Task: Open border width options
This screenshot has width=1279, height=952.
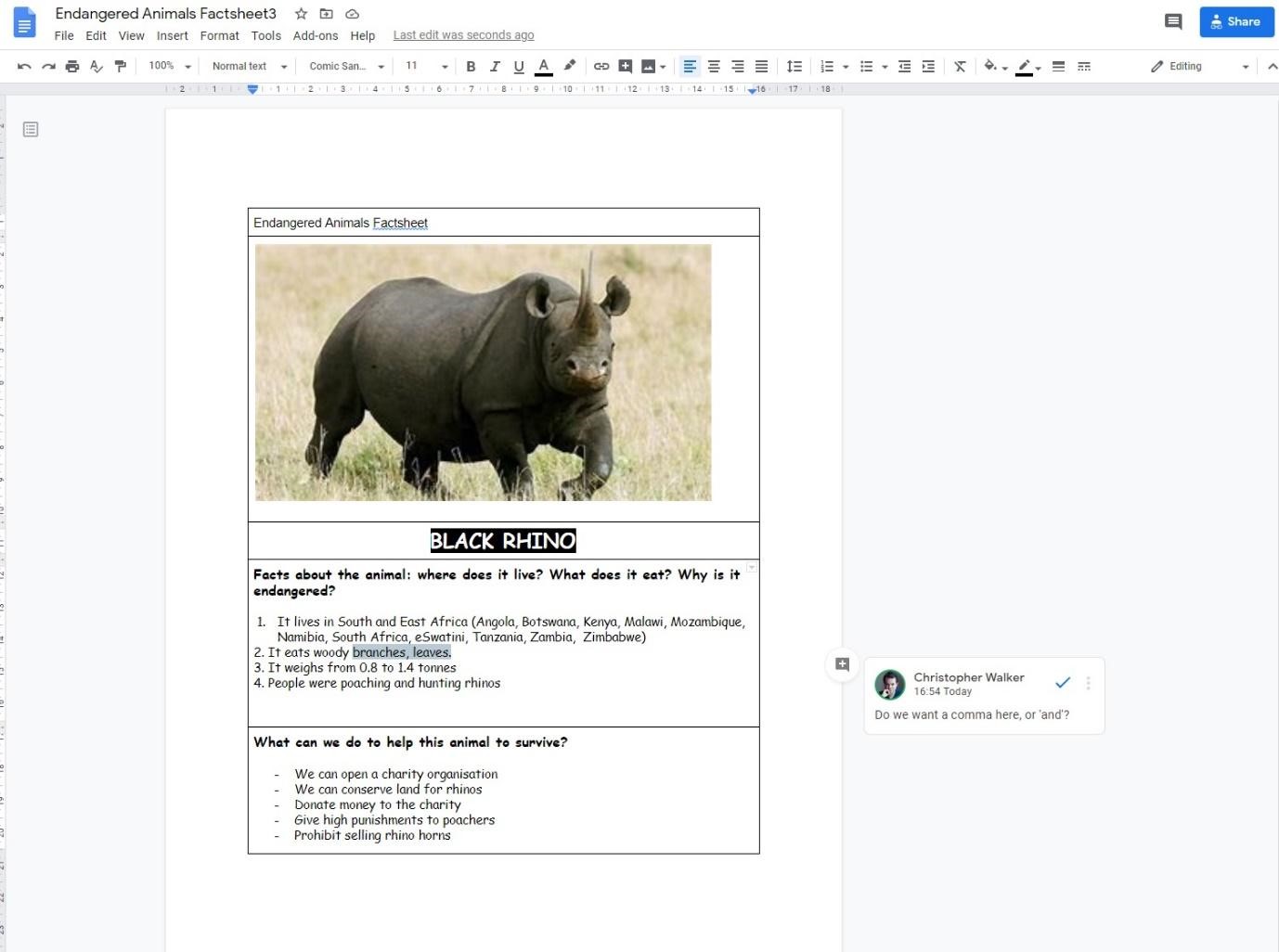Action: click(1058, 66)
